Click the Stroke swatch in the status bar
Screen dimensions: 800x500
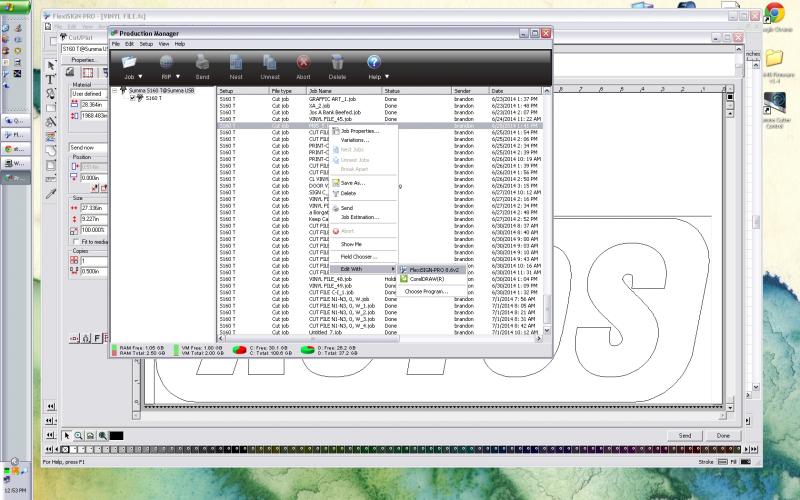pyautogui.click(x=722, y=462)
